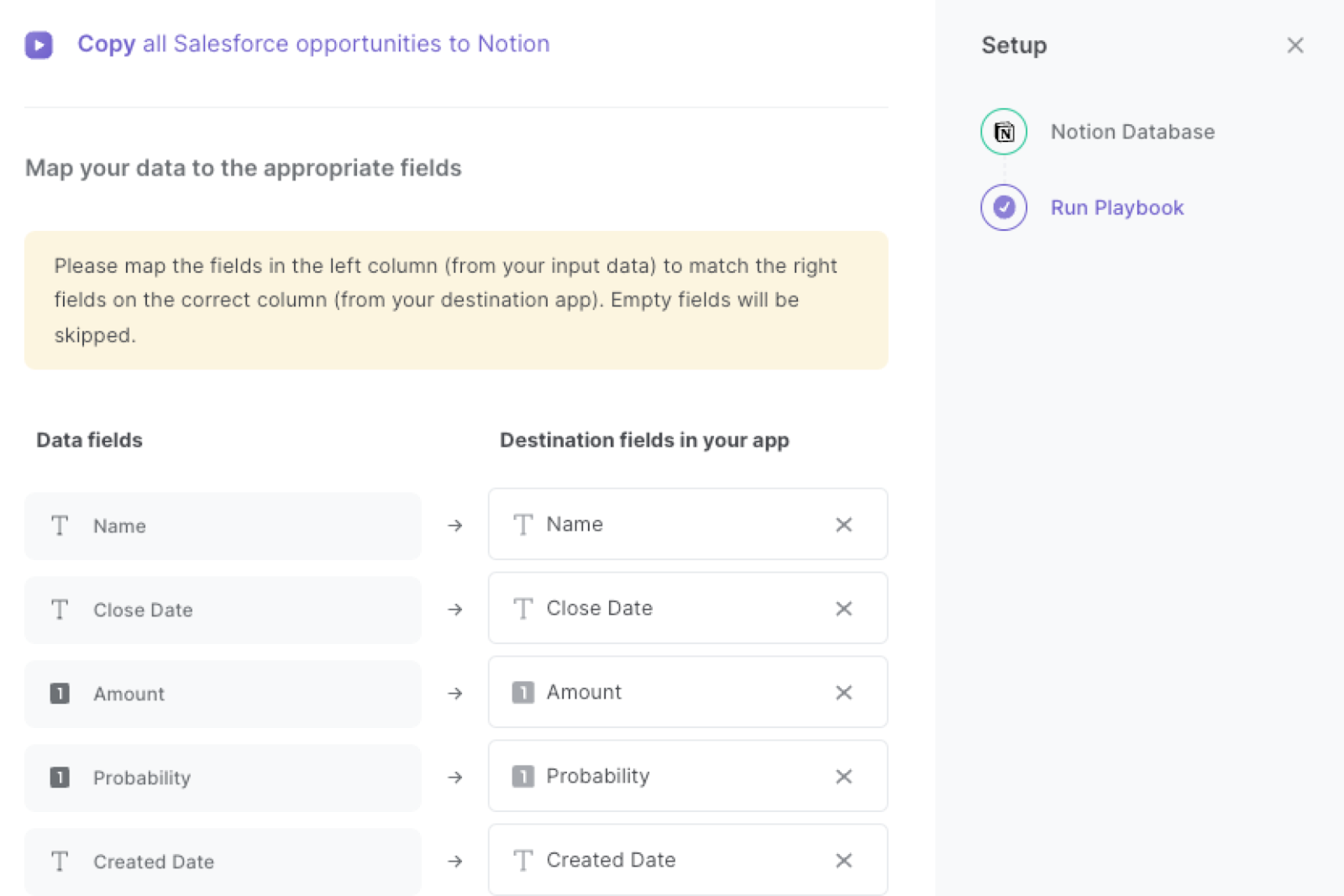Screen dimensions: 1344x896
Task: Click the arrow between Amount fields
Action: click(455, 694)
